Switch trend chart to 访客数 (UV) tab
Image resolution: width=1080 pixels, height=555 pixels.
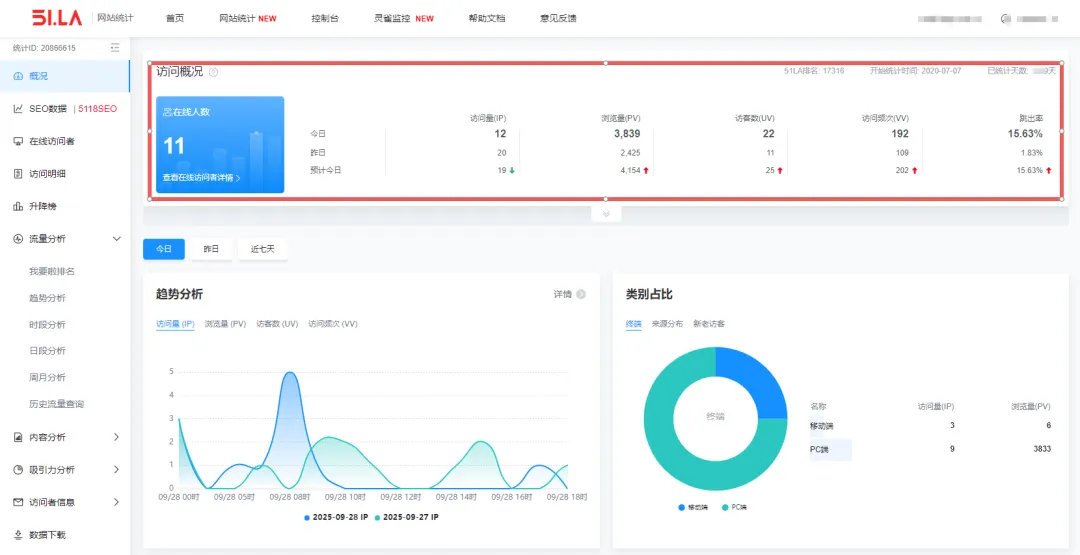pyautogui.click(x=277, y=324)
